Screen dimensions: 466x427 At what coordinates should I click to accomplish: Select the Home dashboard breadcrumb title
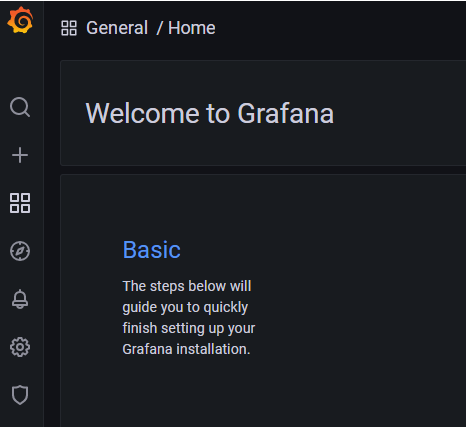pos(192,28)
